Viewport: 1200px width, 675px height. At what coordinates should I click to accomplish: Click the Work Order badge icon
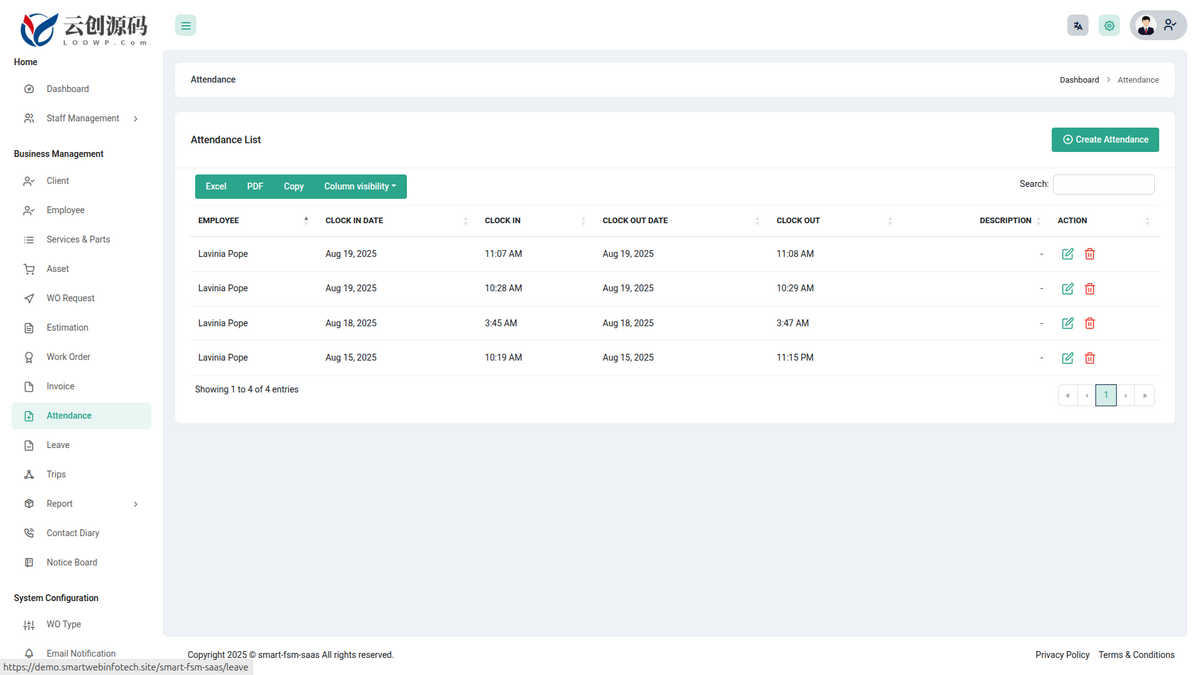(29, 357)
